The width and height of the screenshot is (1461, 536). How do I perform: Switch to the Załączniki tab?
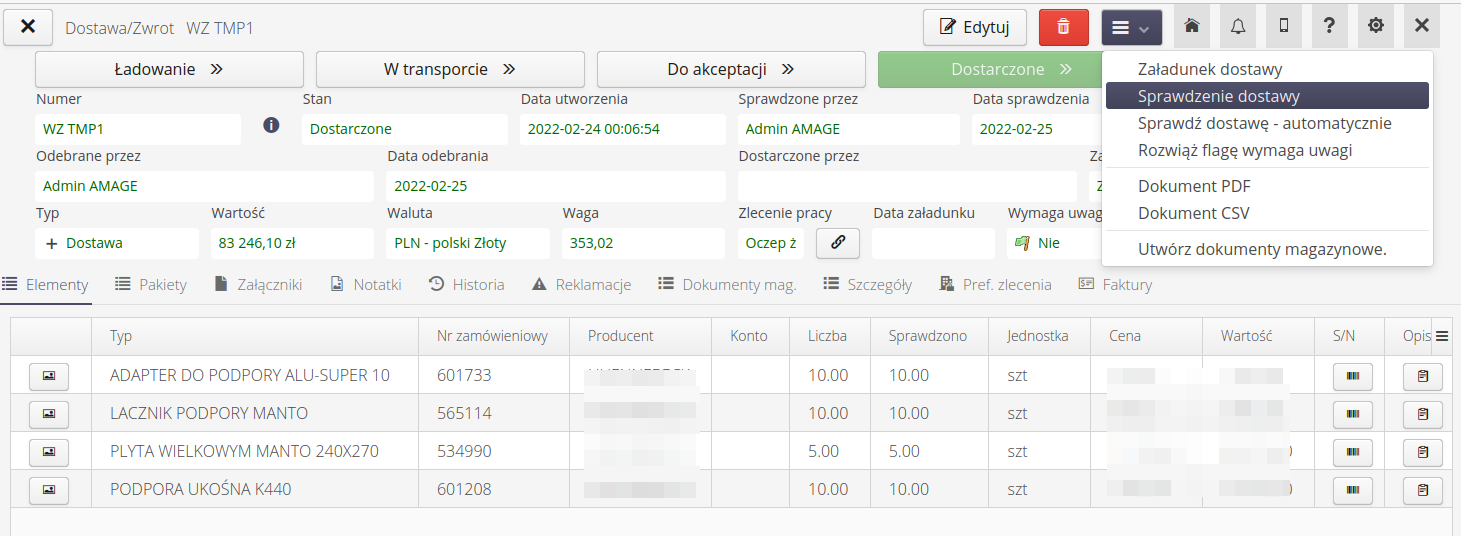pos(258,284)
